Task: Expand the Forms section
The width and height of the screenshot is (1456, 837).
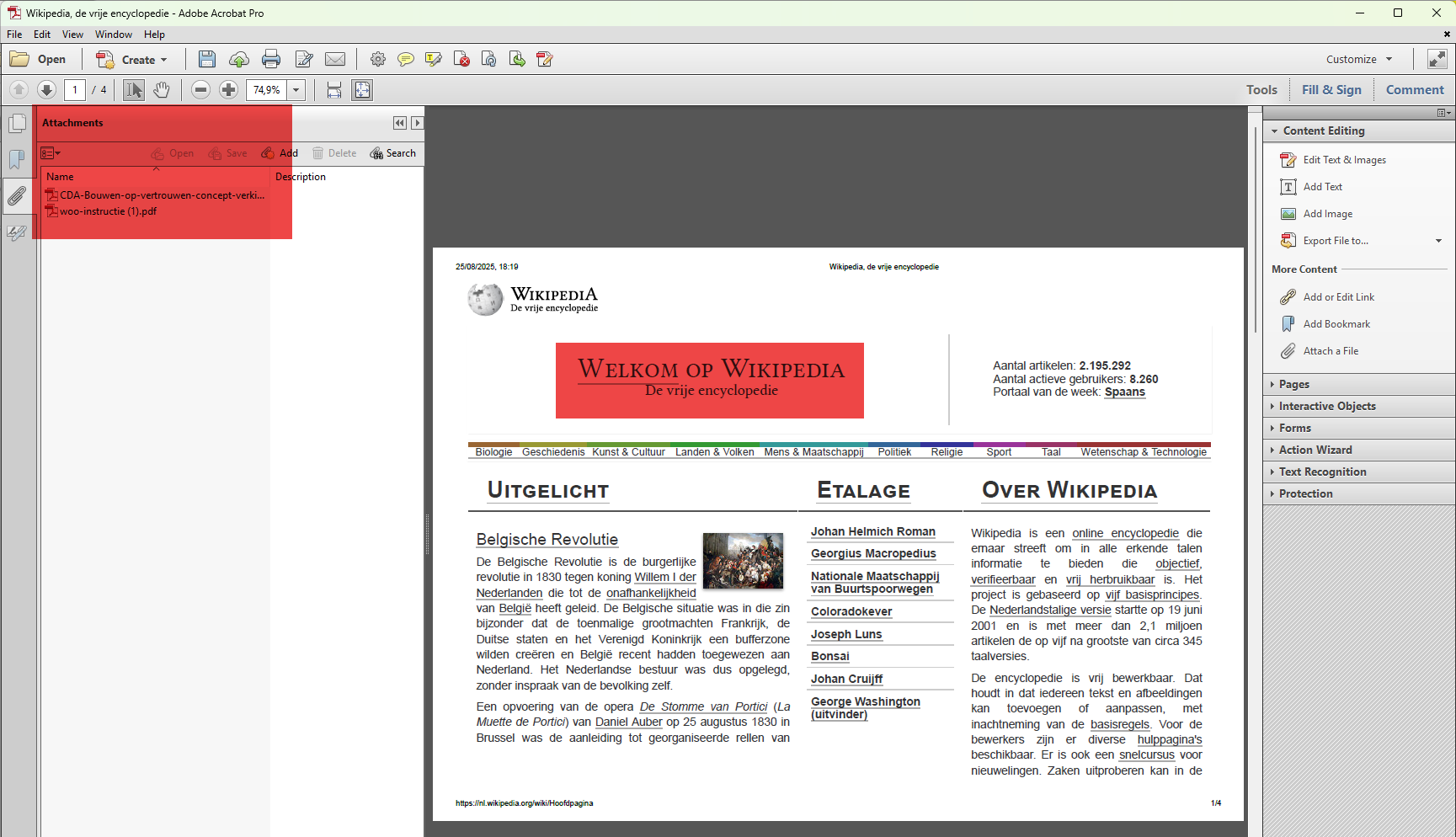Action: [x=1359, y=428]
